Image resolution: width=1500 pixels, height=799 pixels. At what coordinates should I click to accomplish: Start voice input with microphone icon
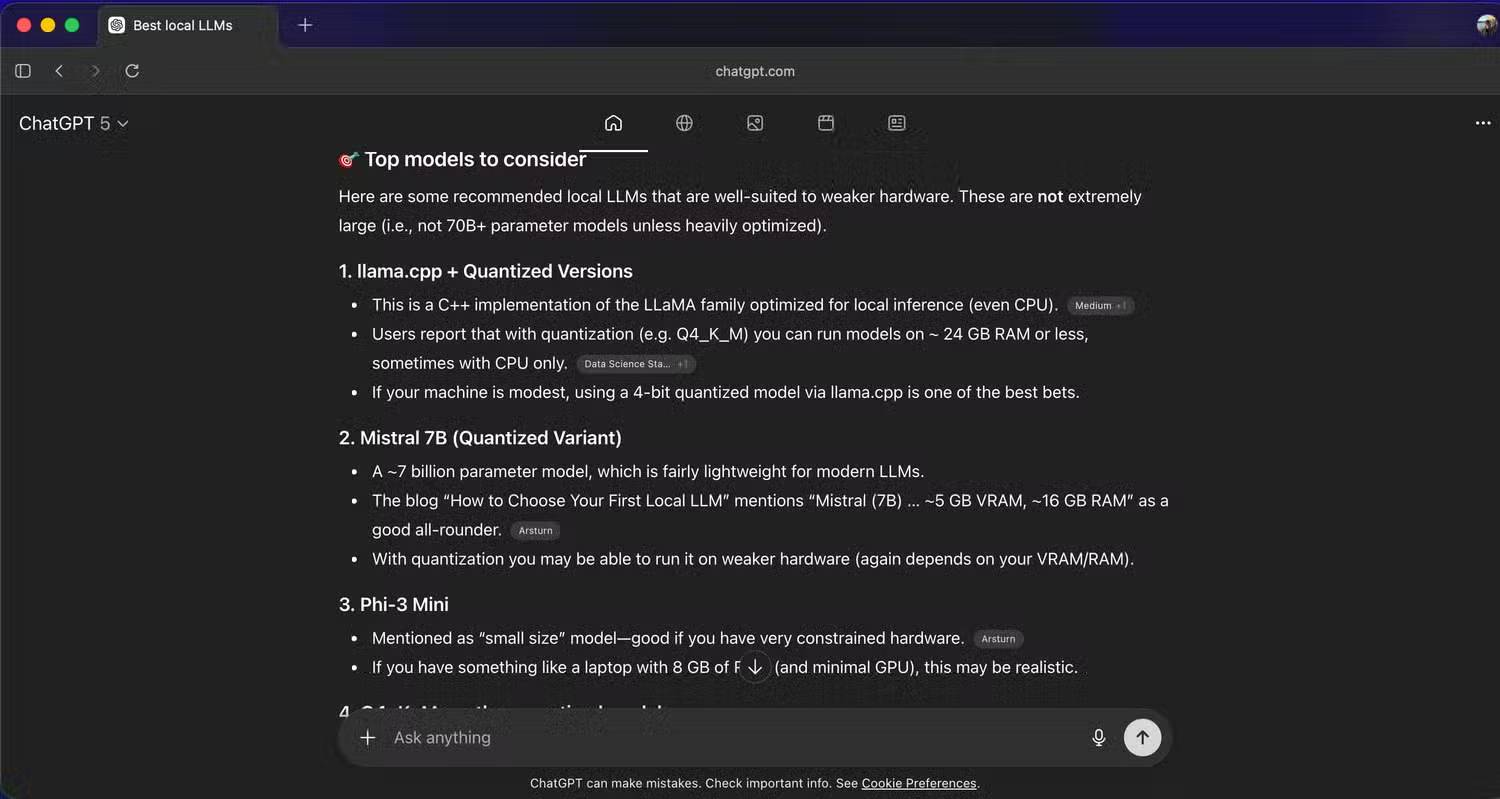click(x=1098, y=737)
